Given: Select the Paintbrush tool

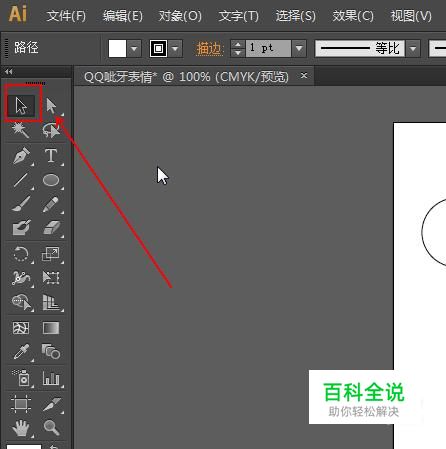Looking at the screenshot, I should tap(21, 204).
